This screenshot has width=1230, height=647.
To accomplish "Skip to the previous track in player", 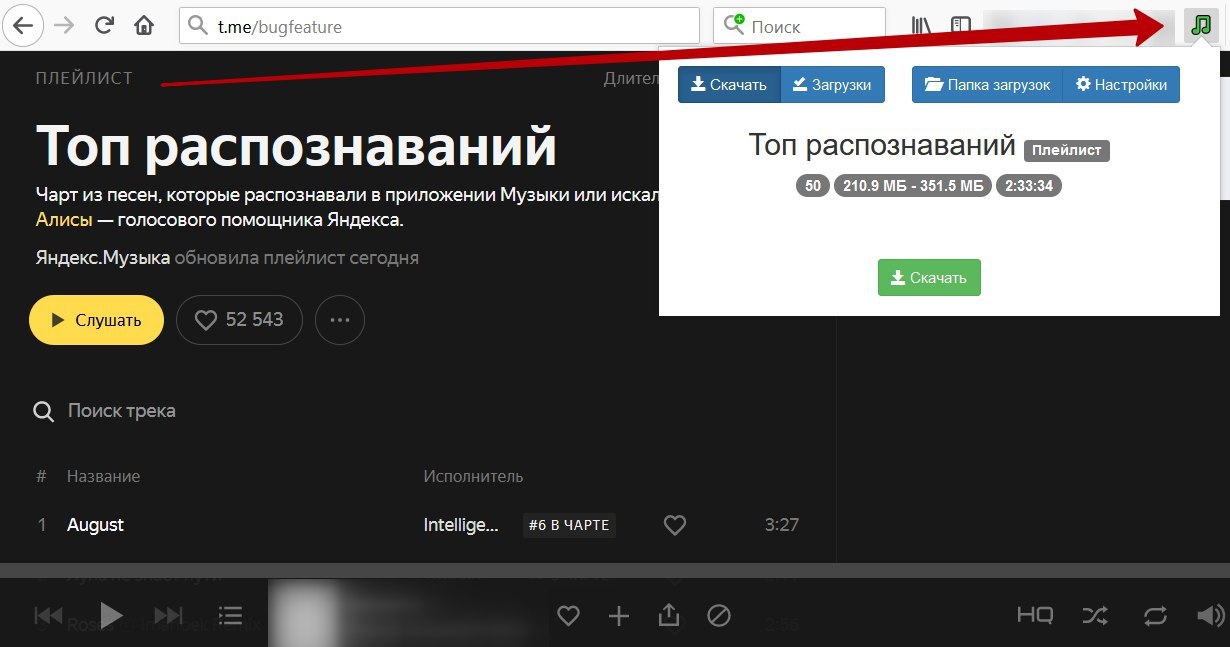I will (49, 615).
